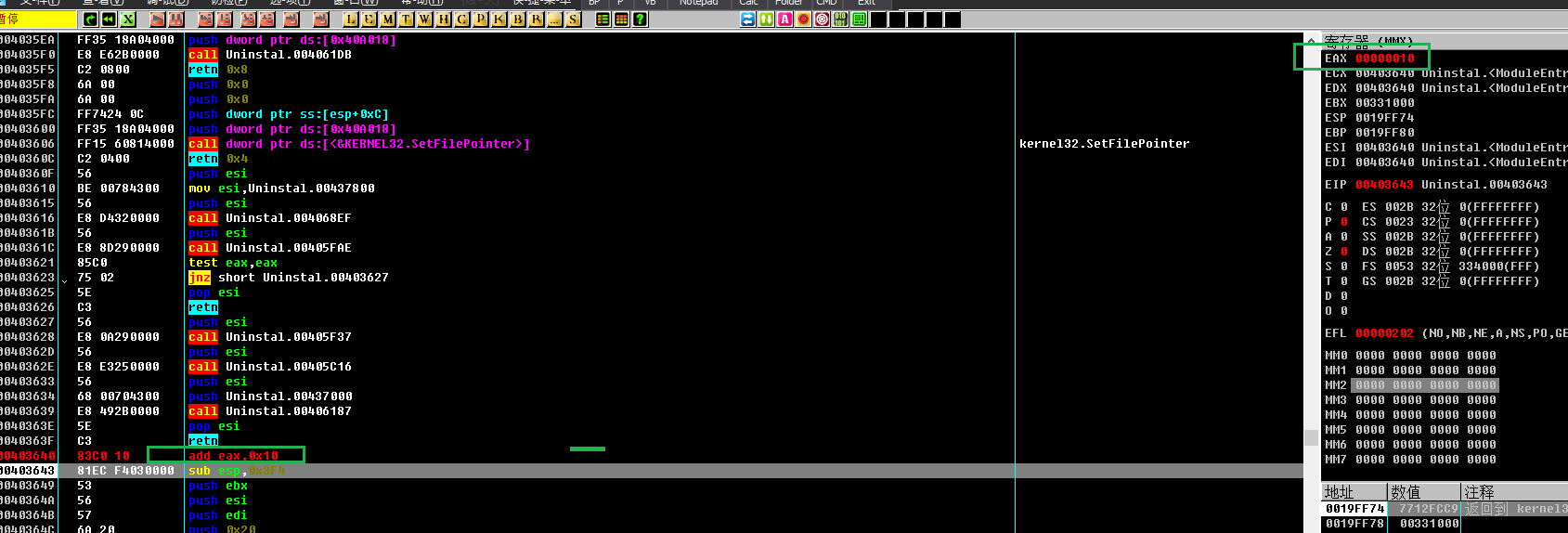The height and width of the screenshot is (533, 1568).
Task: Select the MM2 register row
Action: click(1410, 385)
